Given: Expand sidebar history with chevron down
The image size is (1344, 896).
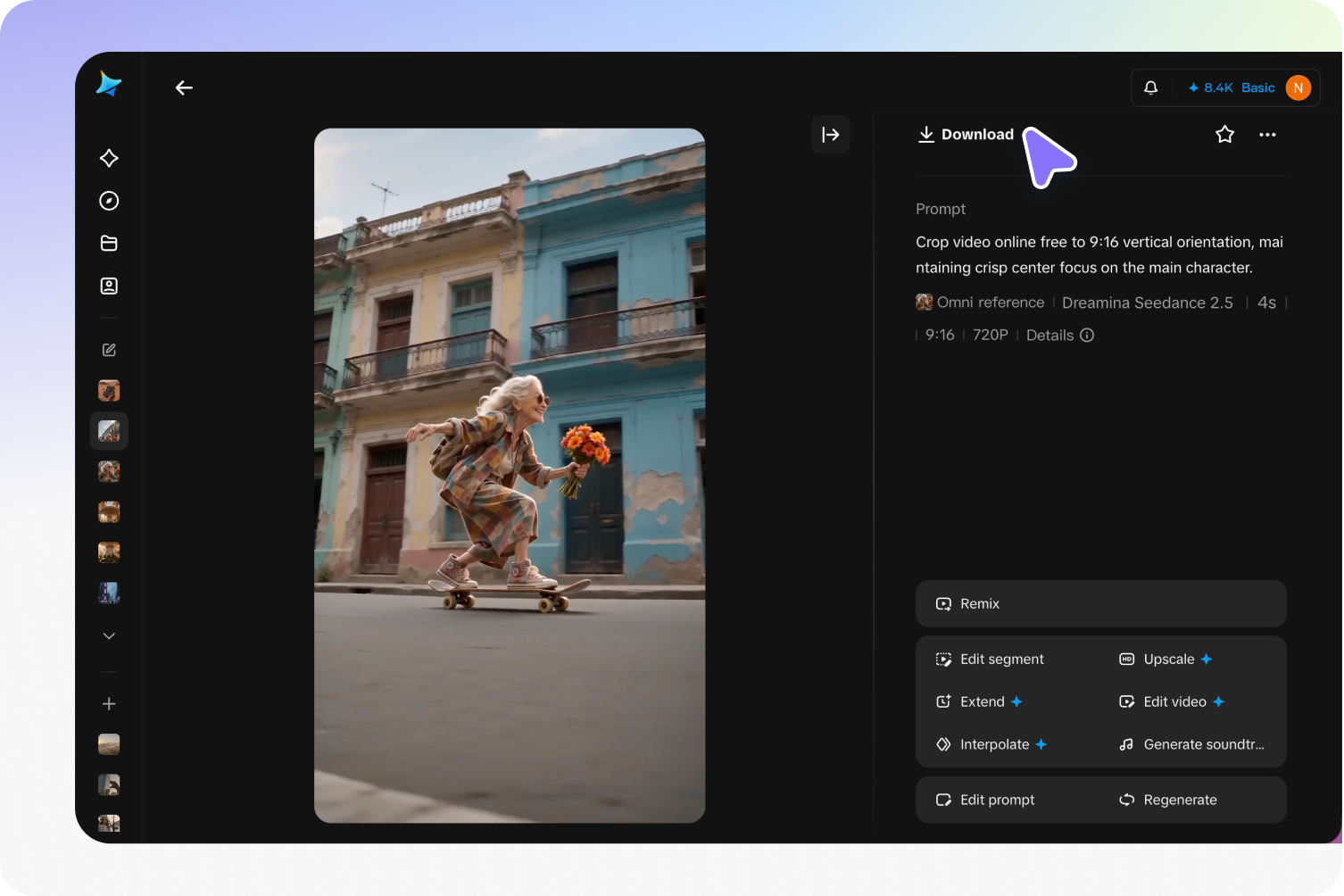Looking at the screenshot, I should (x=109, y=636).
